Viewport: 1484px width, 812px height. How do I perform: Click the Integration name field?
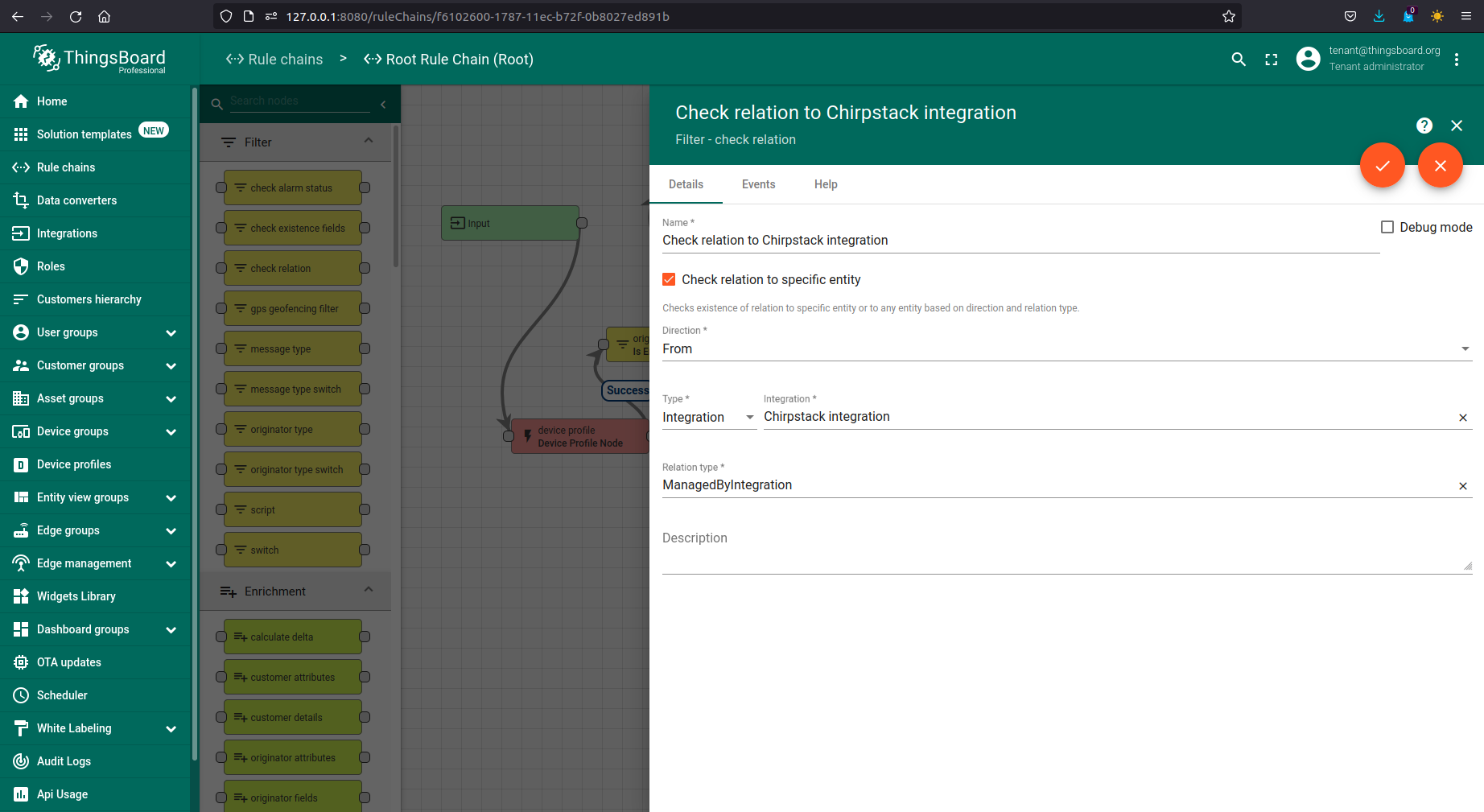coord(1109,417)
